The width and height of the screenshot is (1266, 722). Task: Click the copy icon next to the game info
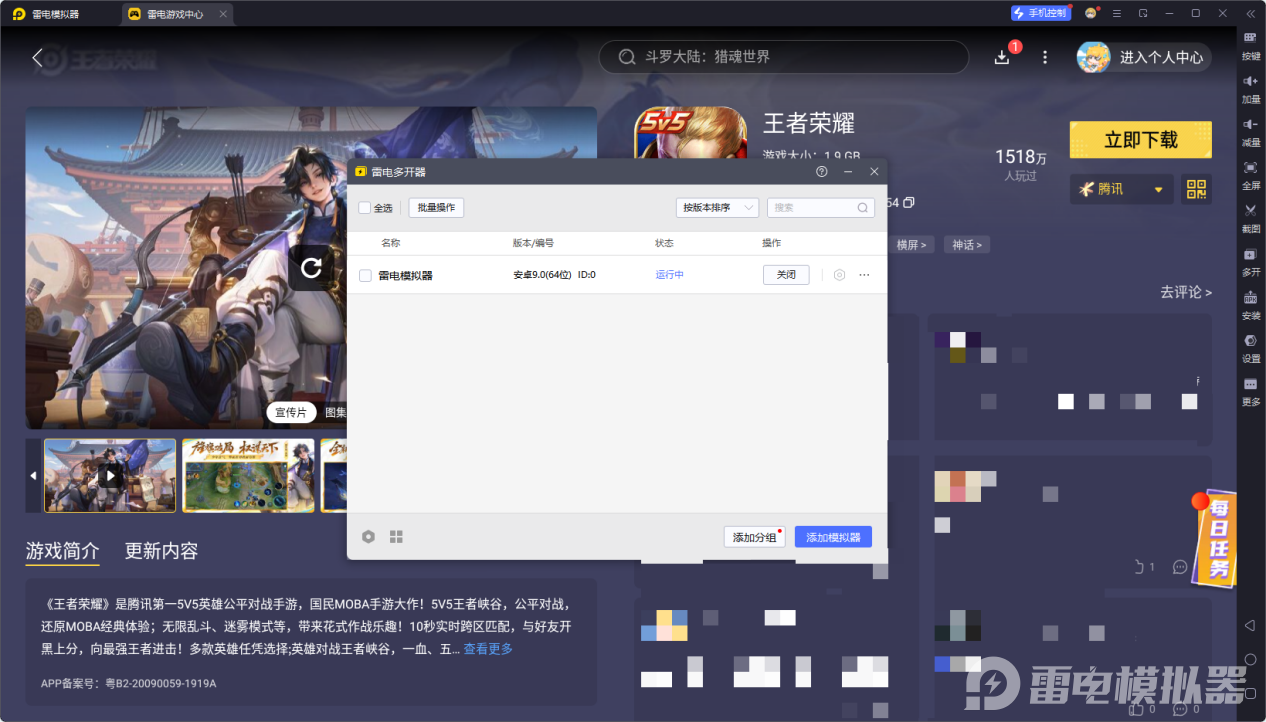click(x=909, y=202)
